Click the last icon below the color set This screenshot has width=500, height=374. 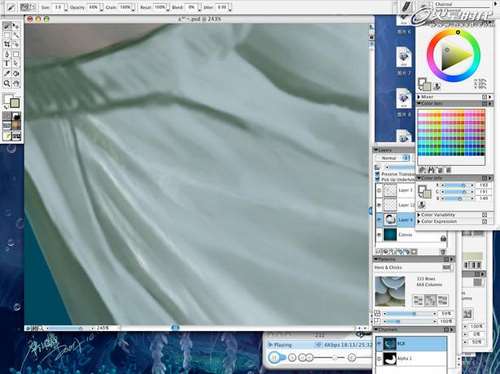[448, 170]
